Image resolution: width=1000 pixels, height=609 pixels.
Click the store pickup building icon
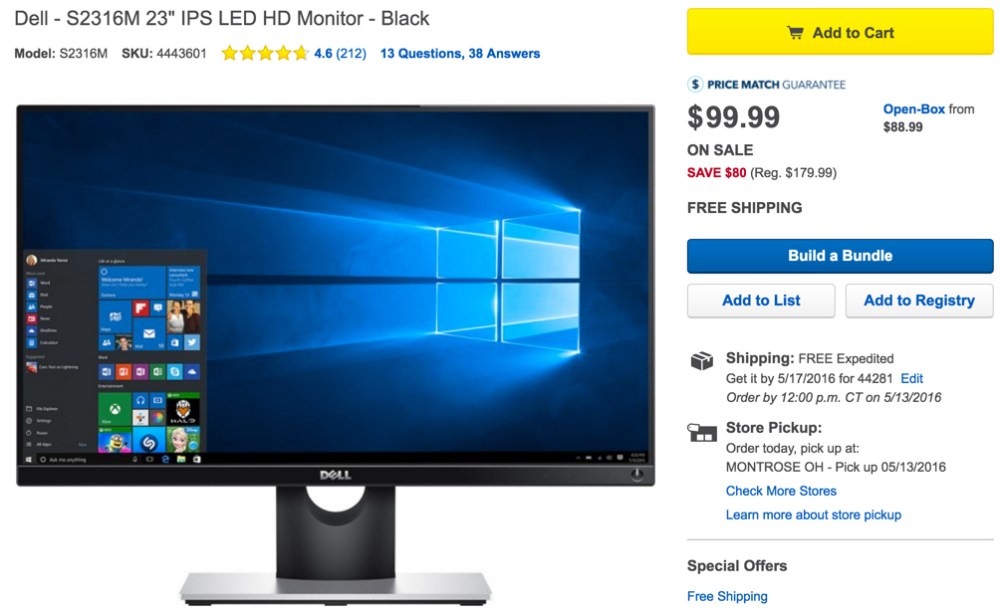pyautogui.click(x=702, y=432)
